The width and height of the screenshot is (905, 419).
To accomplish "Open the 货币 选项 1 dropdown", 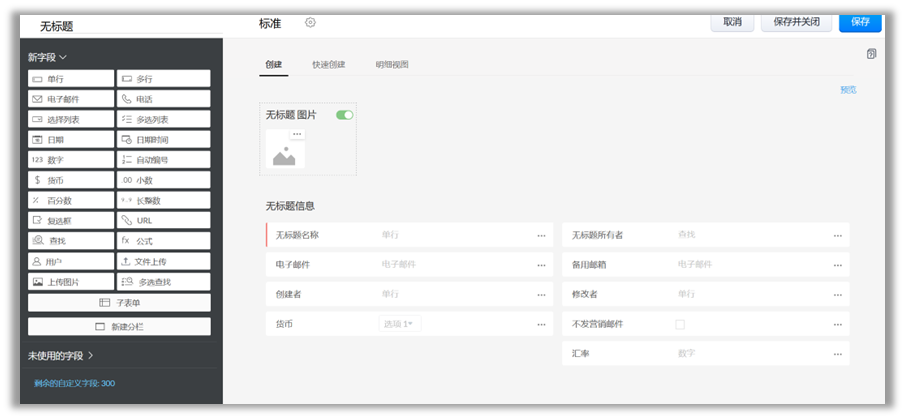I will pos(400,324).
